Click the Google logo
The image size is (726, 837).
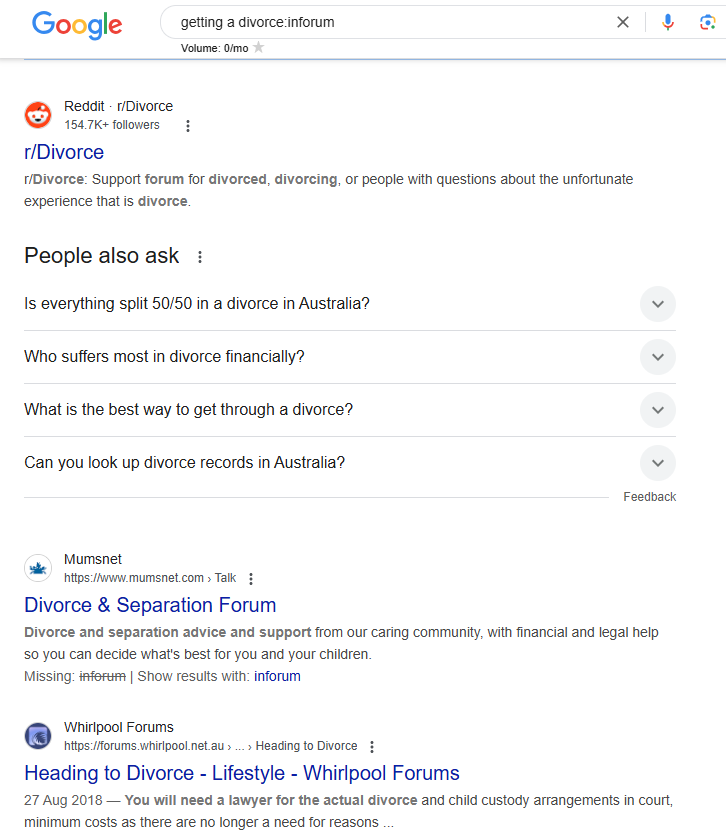pyautogui.click(x=77, y=24)
